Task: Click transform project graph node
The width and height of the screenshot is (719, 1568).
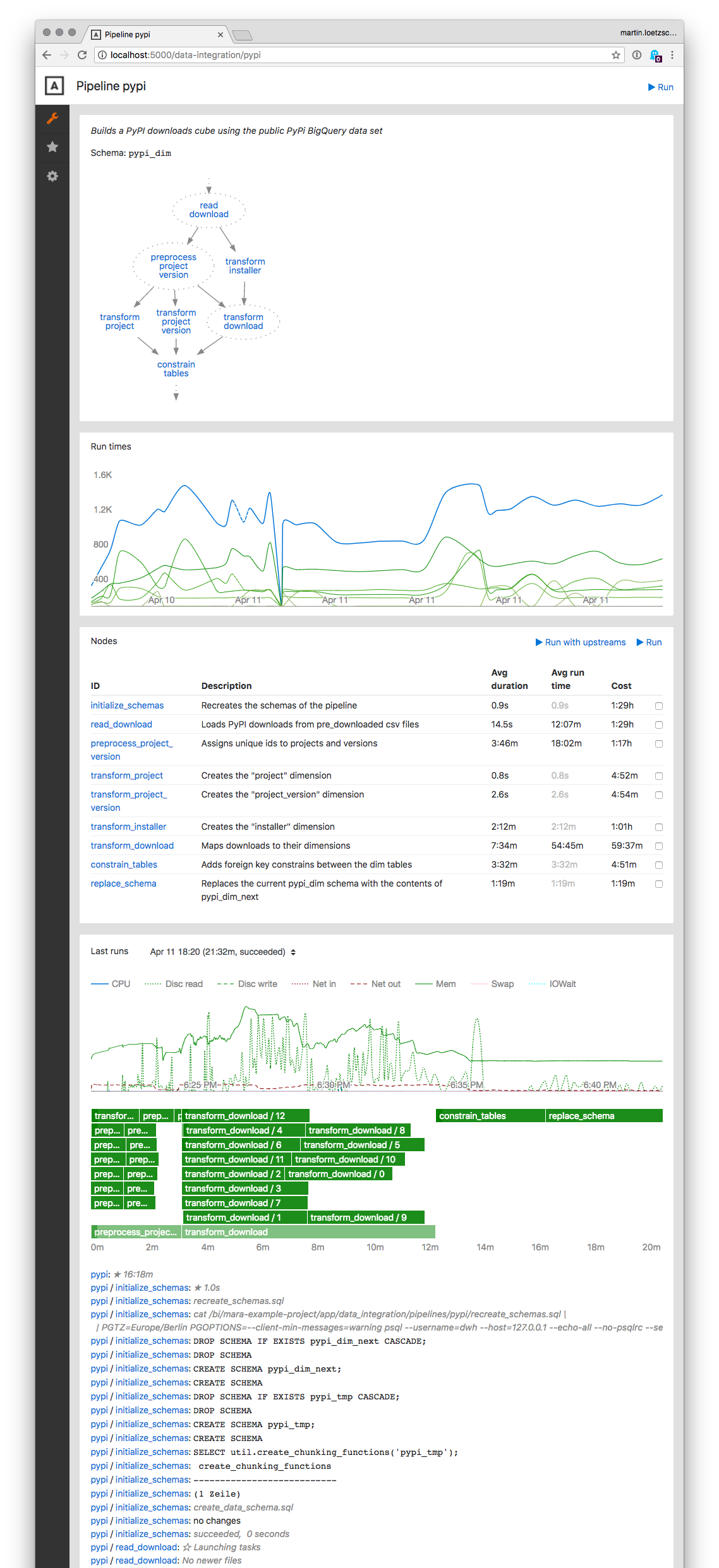Action: coord(120,321)
